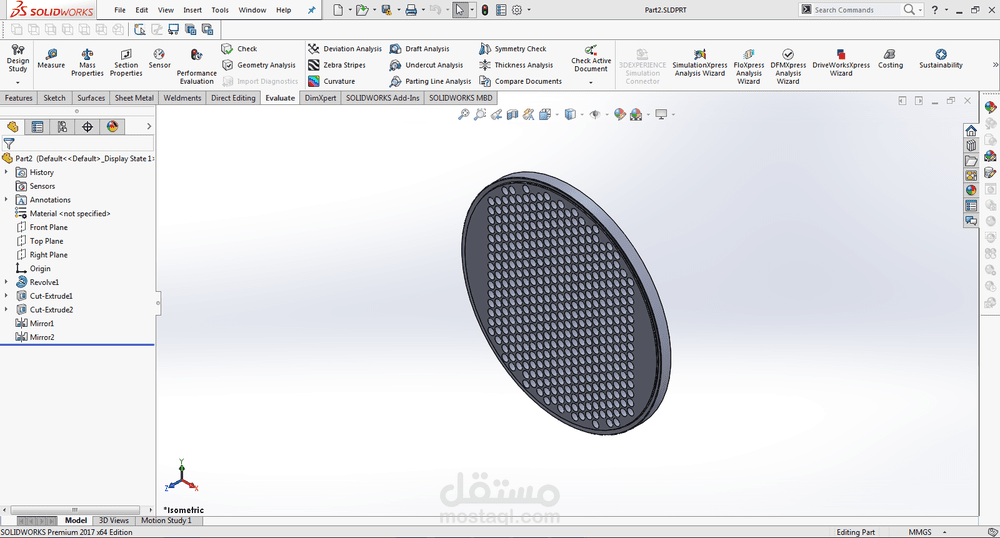
Task: Click the Sustainability icon
Action: click(x=941, y=54)
